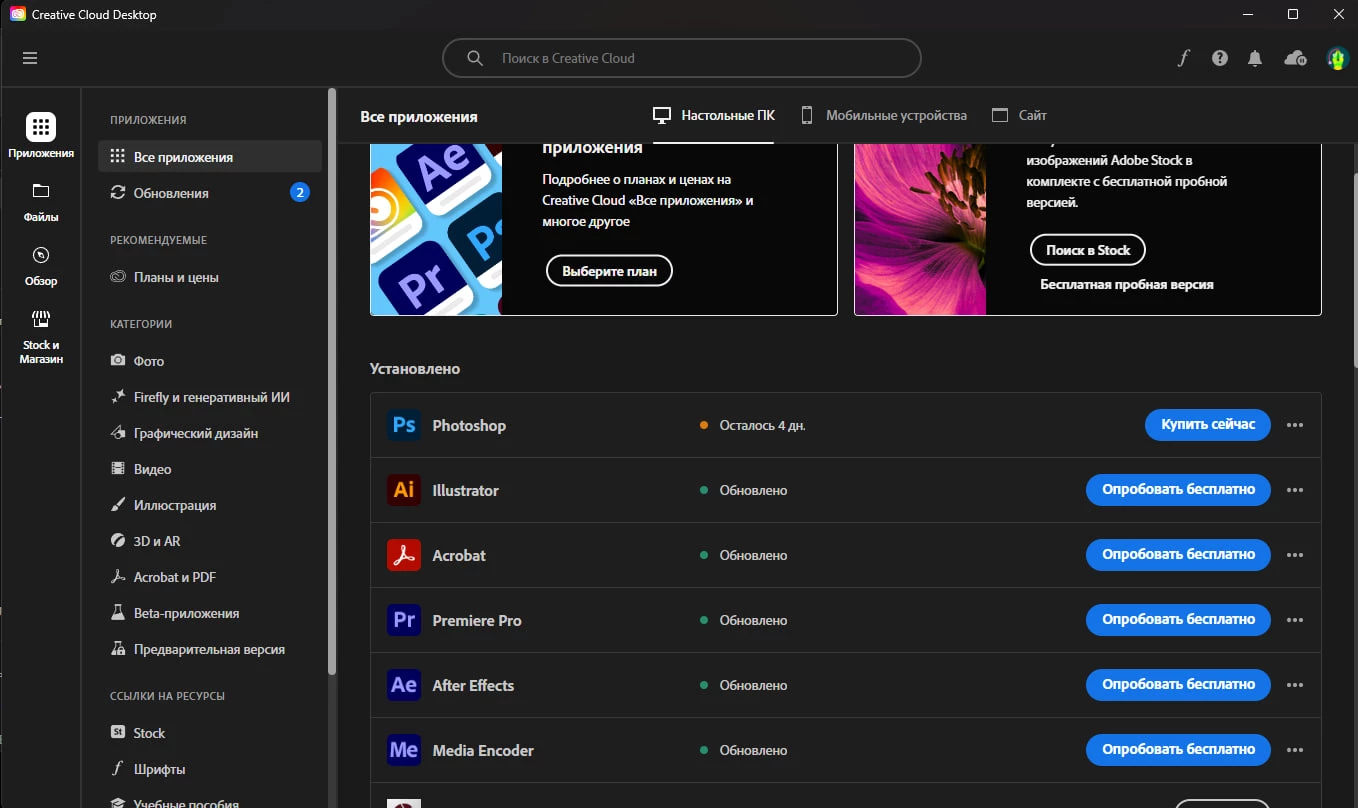Select the Приложения grid icon in left rail
Image resolution: width=1358 pixels, height=808 pixels.
click(41, 126)
